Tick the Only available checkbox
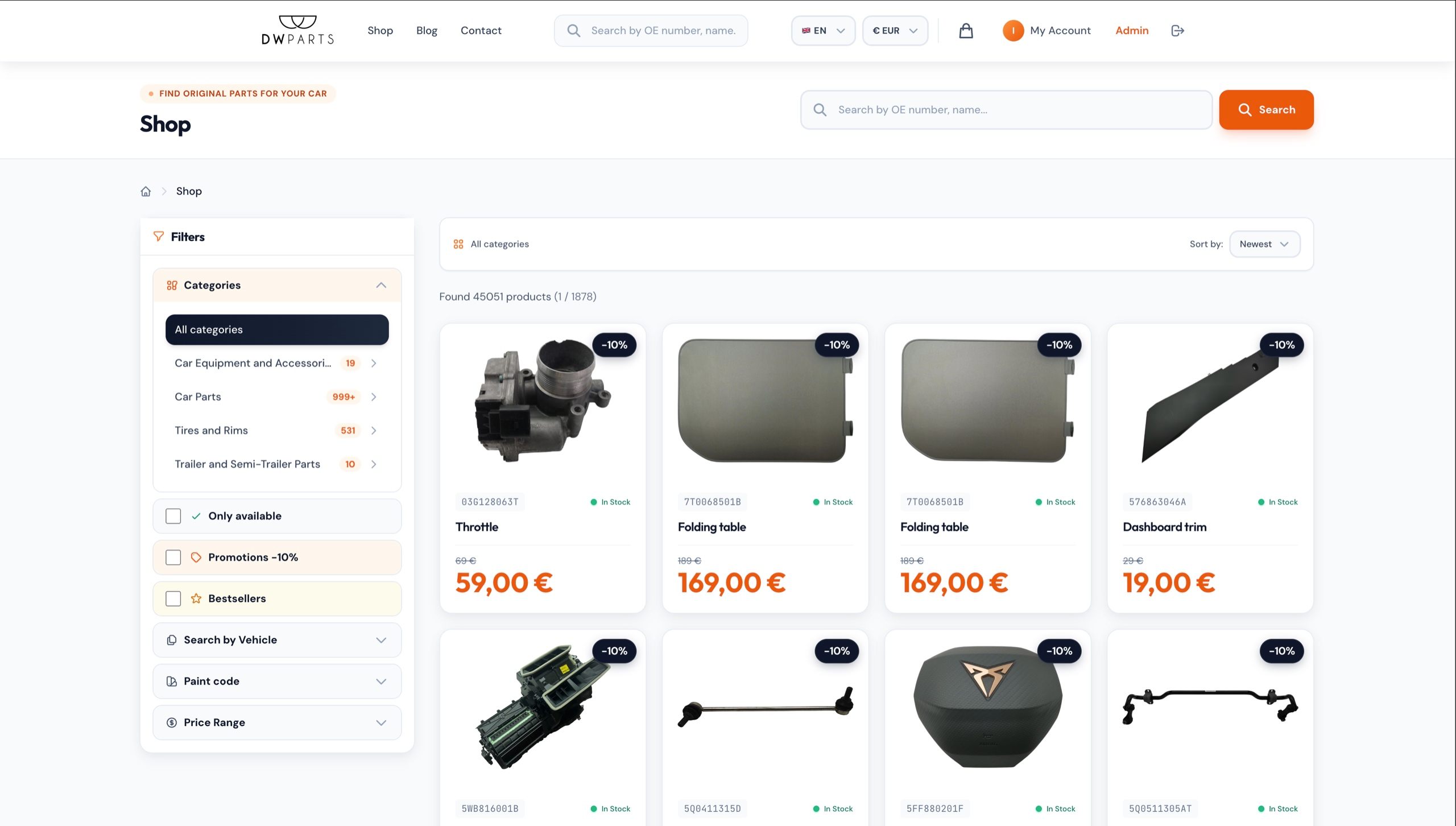This screenshot has height=826, width=1456. point(173,516)
